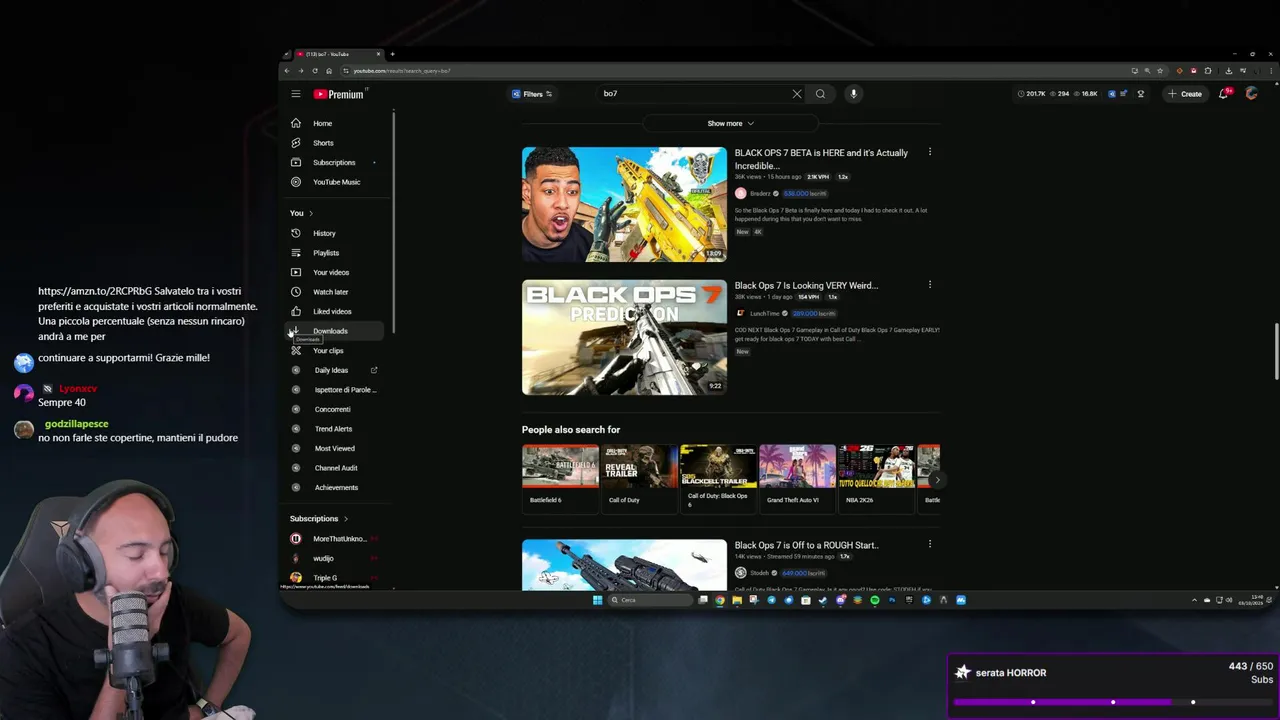Image resolution: width=1280 pixels, height=720 pixels.
Task: Visit the LunchTime channel
Action: (764, 313)
